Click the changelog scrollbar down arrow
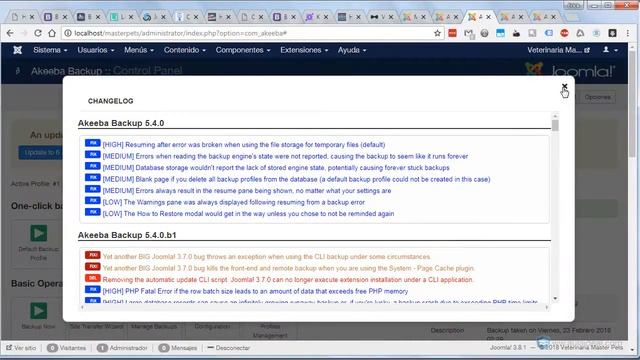Image resolution: width=640 pixels, height=360 pixels. pos(555,299)
